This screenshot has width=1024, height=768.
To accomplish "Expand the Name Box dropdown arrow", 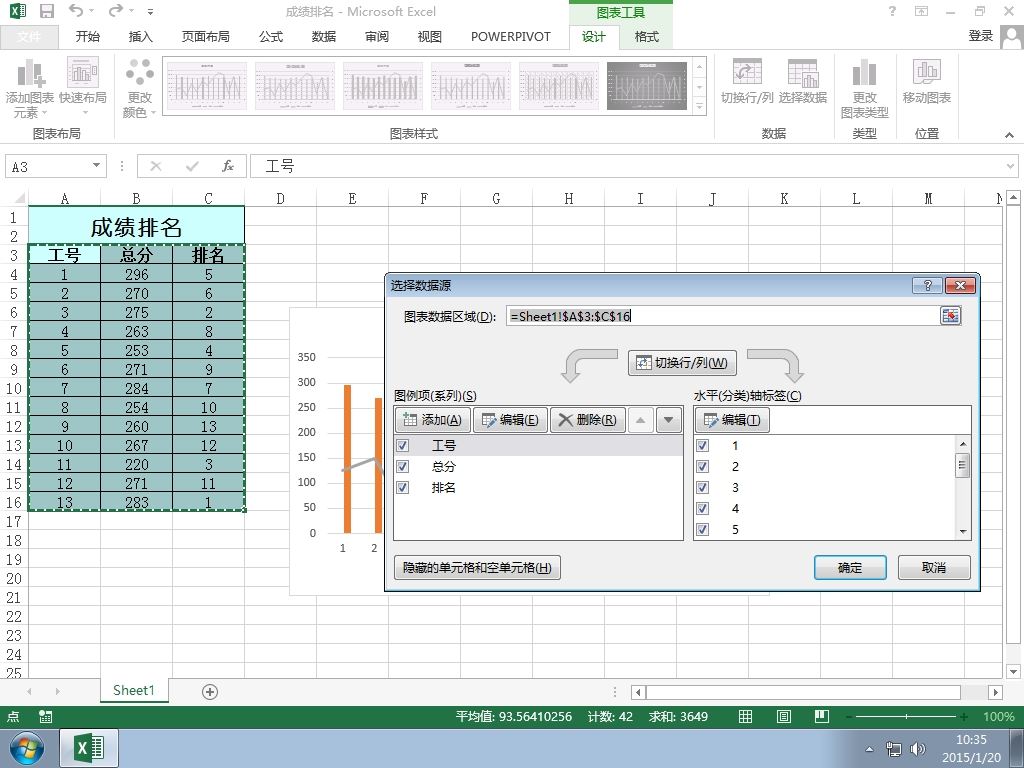I will (96, 166).
